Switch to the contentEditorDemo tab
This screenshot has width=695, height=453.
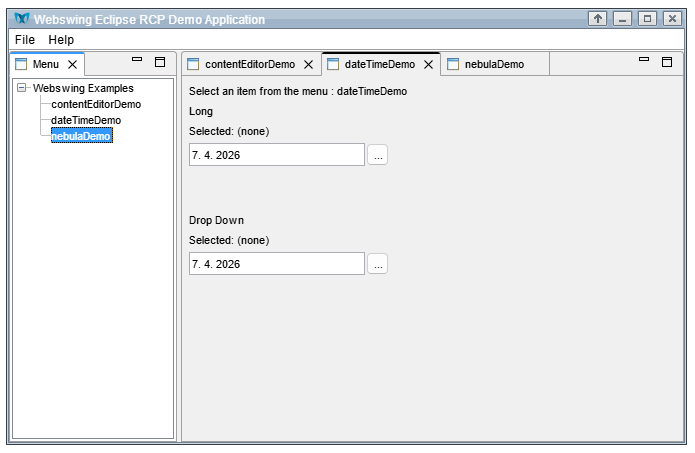[x=249, y=64]
